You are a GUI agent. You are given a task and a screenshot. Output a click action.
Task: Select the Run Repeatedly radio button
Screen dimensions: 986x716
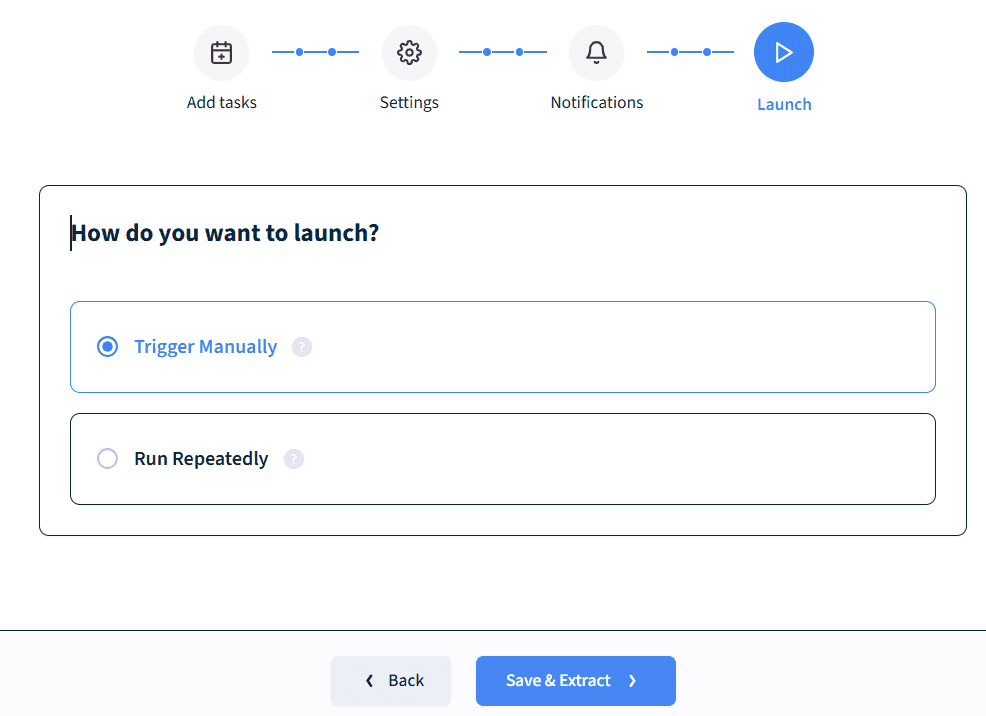pyautogui.click(x=107, y=459)
